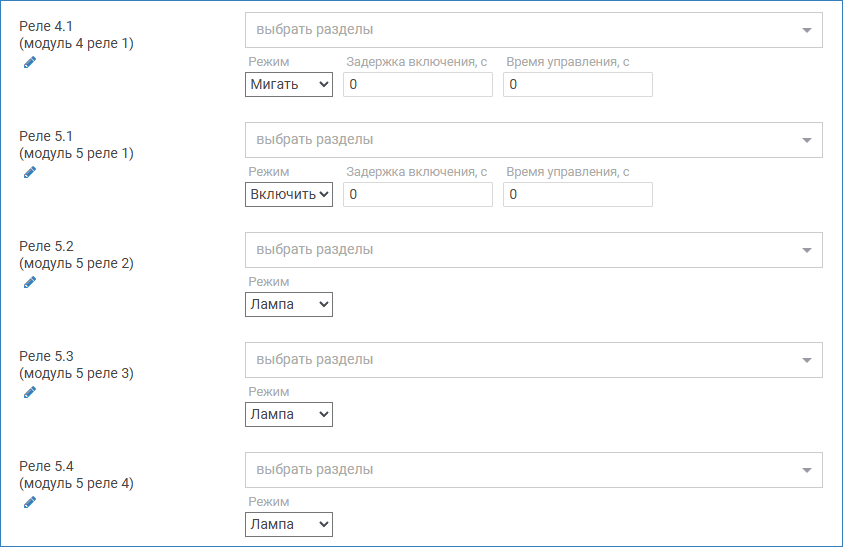Click the 'Реле 5.4' label
Viewport: 843px width, 547px height.
pyautogui.click(x=46, y=466)
